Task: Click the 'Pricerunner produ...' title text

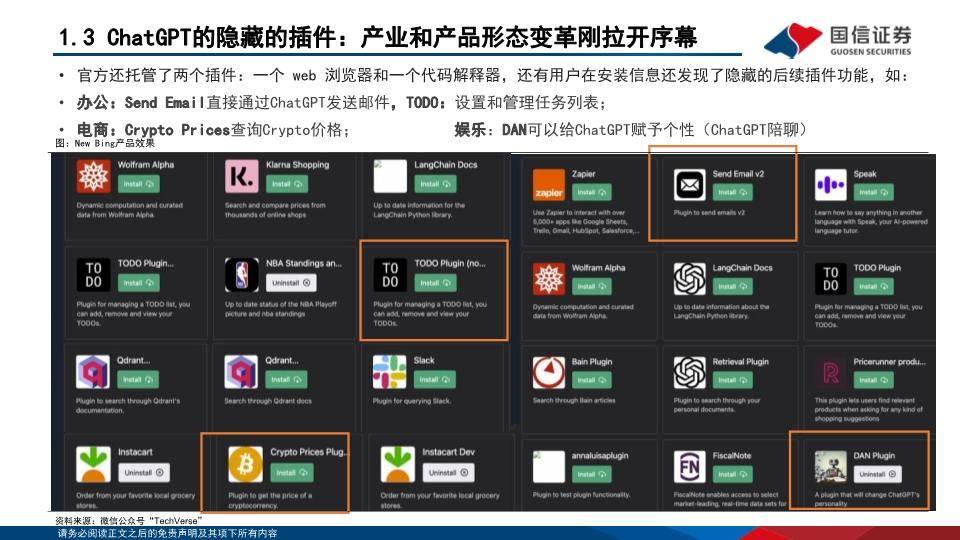Action: [890, 362]
